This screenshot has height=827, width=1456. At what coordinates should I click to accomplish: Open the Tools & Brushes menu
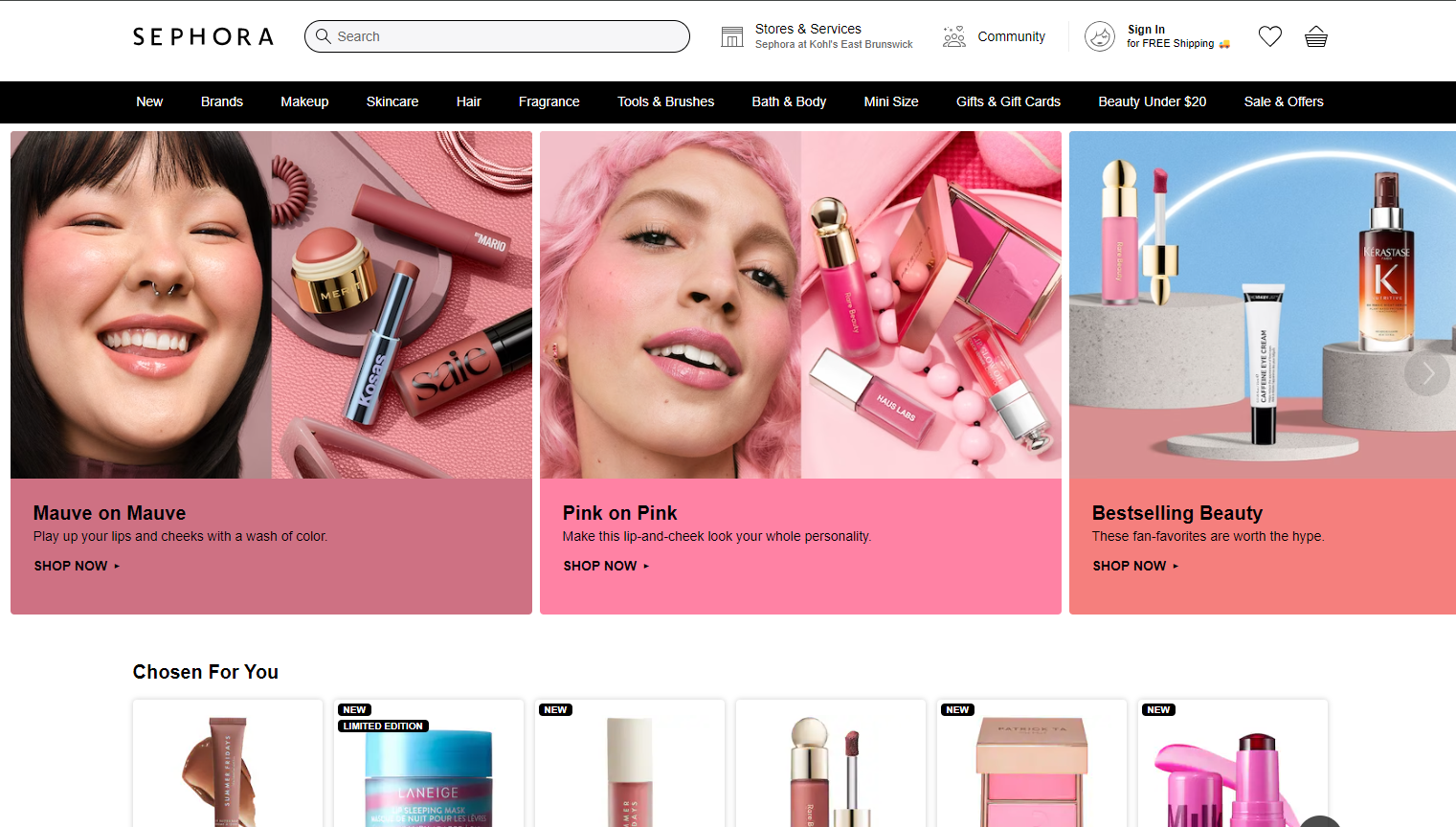click(665, 101)
